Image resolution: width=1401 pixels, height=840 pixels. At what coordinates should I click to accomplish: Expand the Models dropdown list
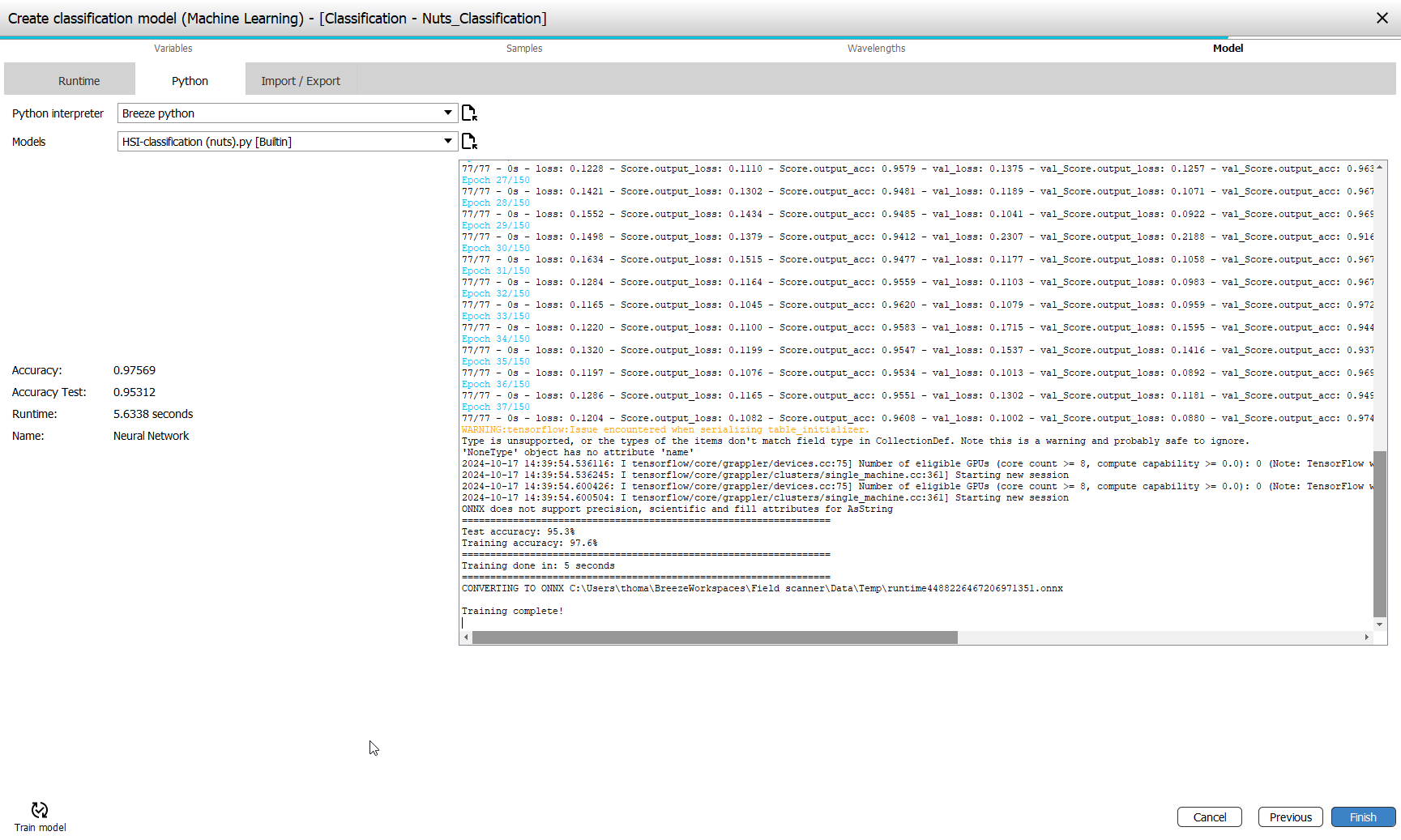tap(447, 142)
